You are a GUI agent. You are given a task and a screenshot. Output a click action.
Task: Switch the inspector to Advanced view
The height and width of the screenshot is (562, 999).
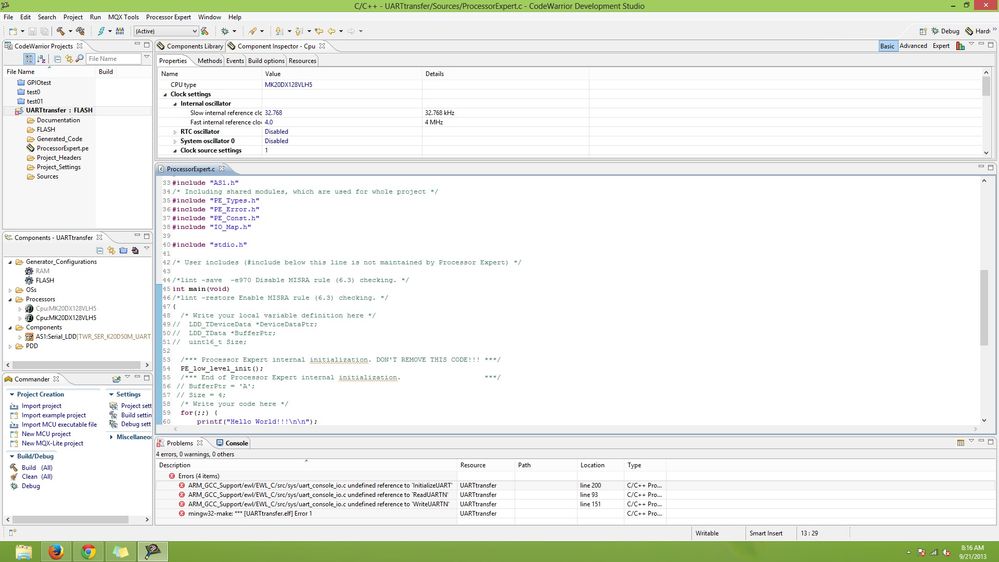tap(913, 46)
